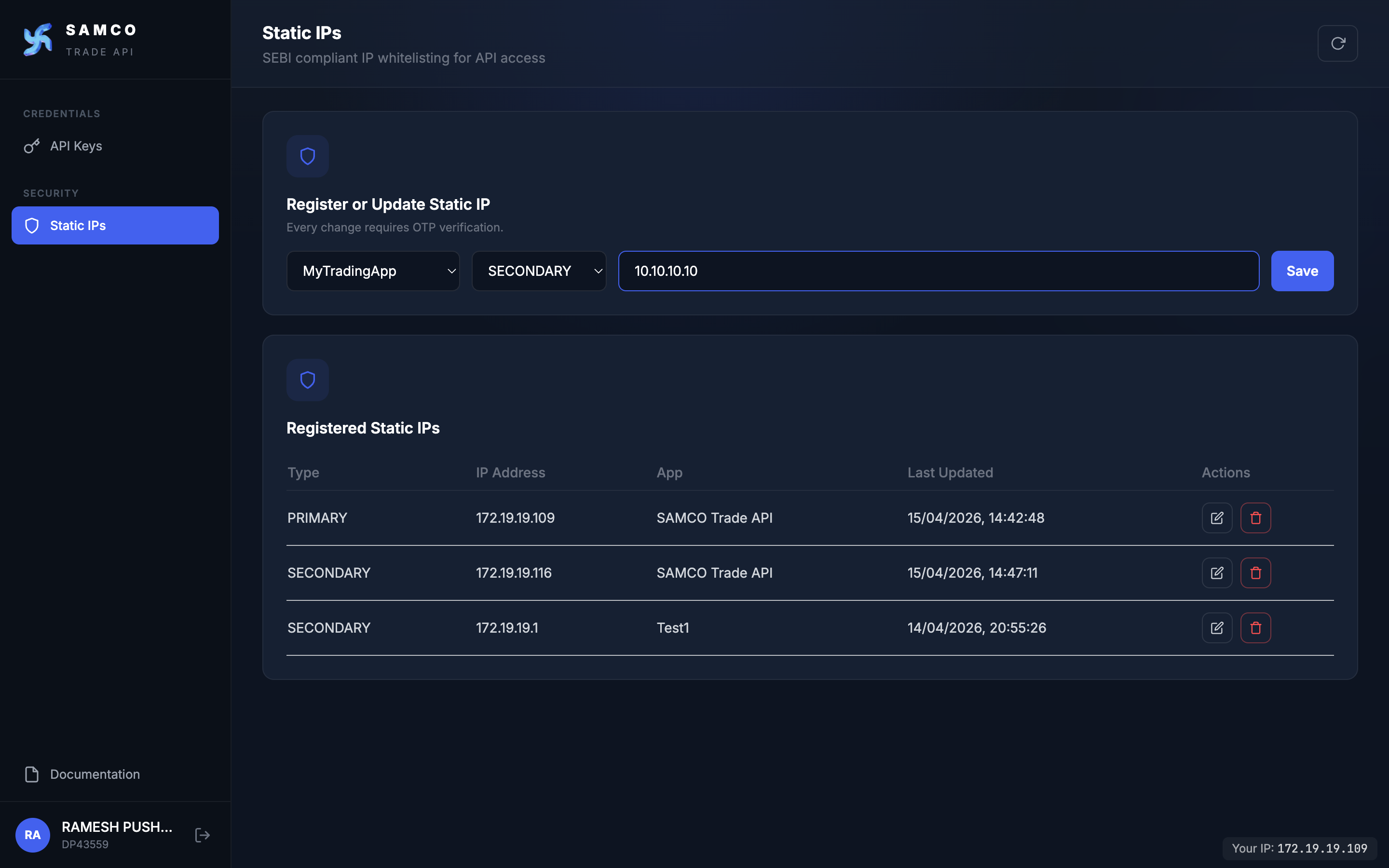Viewport: 1389px width, 868px height.
Task: Click the Save button
Action: point(1302,271)
